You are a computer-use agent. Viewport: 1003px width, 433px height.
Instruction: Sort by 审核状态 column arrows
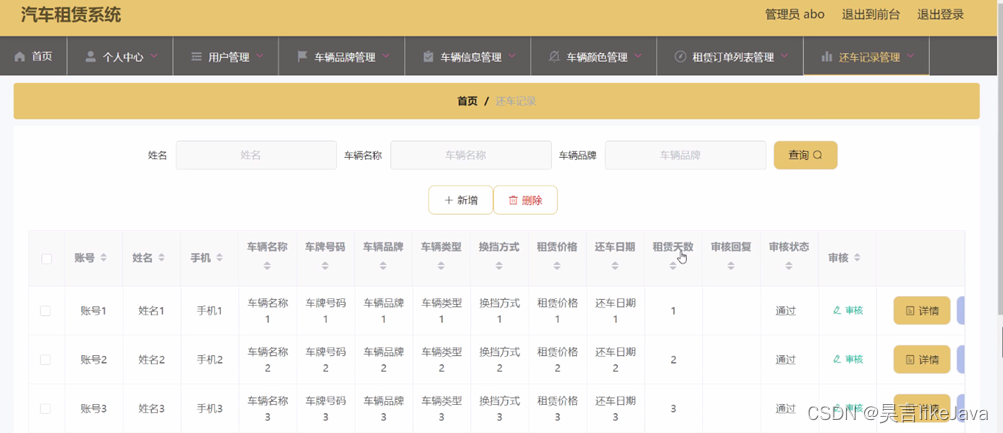(789, 266)
